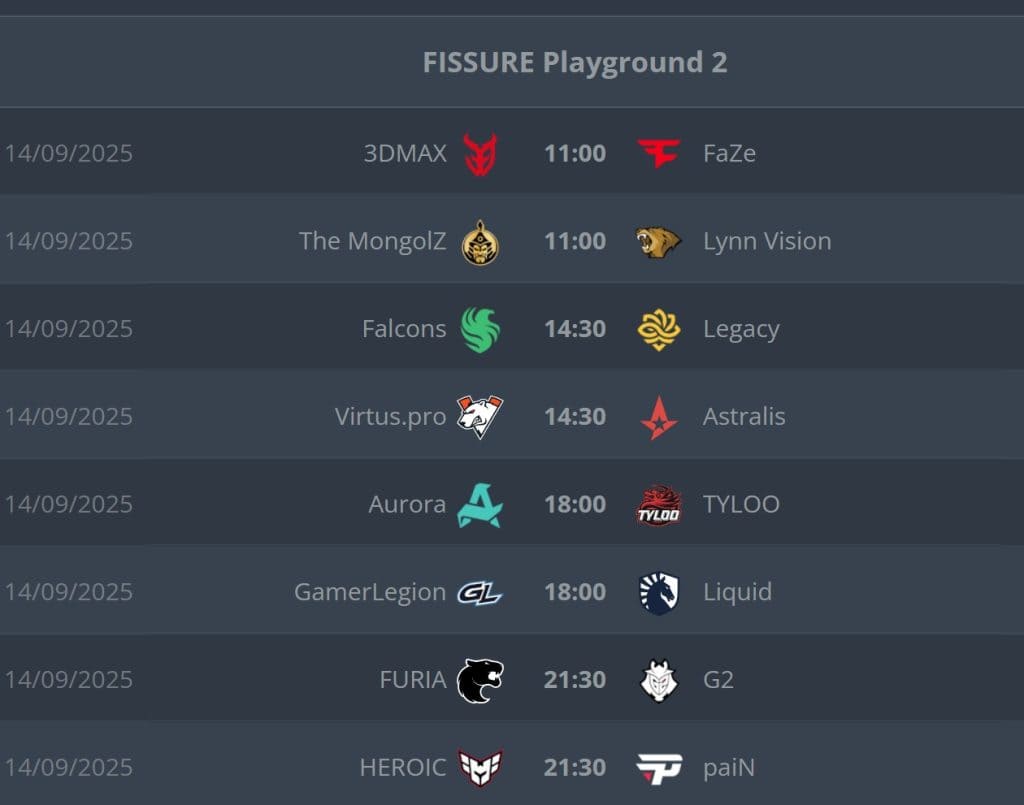Image resolution: width=1024 pixels, height=805 pixels.
Task: Open the Aurora team name link
Action: point(407,504)
